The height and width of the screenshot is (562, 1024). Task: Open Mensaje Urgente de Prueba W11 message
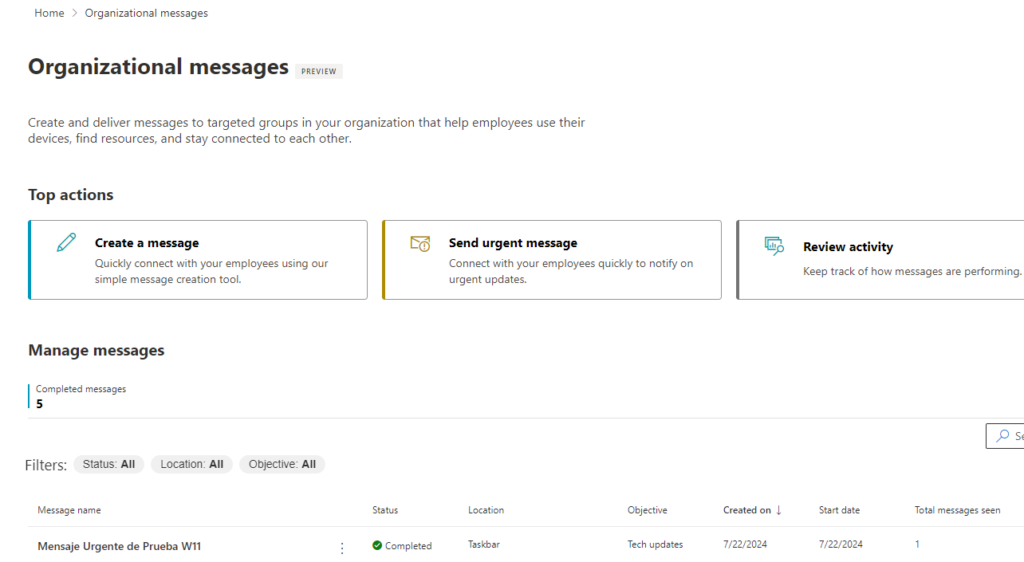pos(119,546)
